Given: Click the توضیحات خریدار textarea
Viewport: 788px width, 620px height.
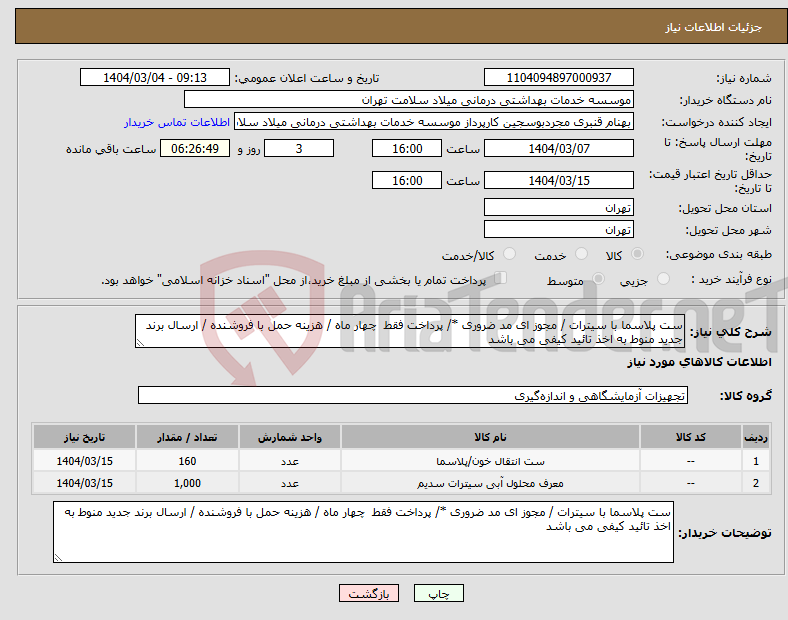Looking at the screenshot, I should pyautogui.click(x=363, y=532).
